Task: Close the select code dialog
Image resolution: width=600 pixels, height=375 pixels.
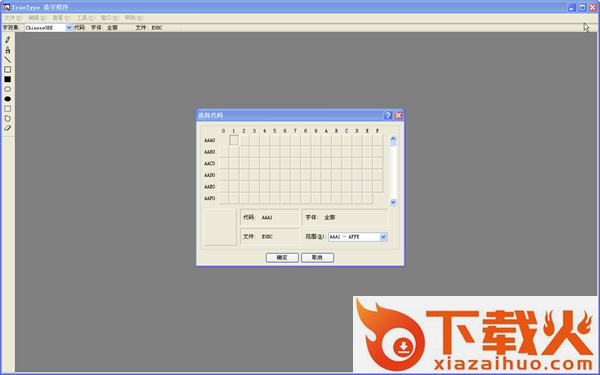Action: (x=398, y=115)
